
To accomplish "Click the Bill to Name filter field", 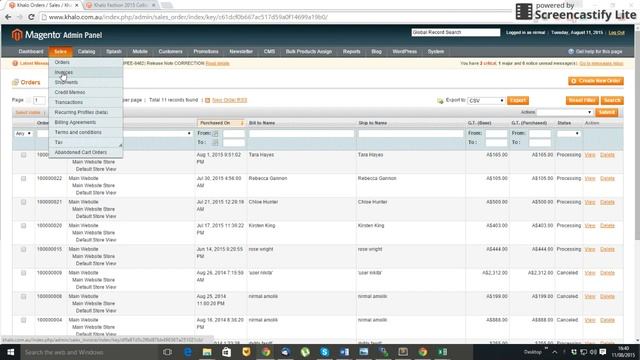I will pyautogui.click(x=302, y=133).
